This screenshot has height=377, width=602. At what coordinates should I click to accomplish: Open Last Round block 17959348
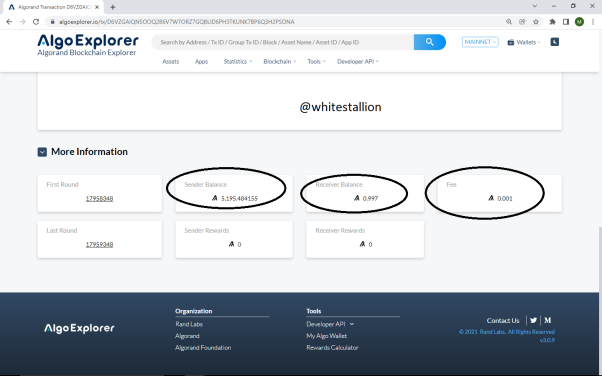[99, 245]
